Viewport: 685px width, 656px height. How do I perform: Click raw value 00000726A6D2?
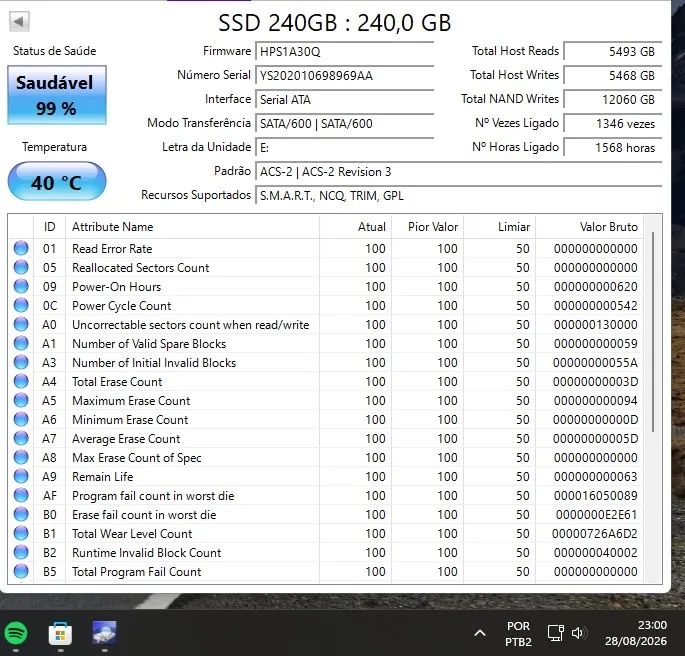point(595,534)
